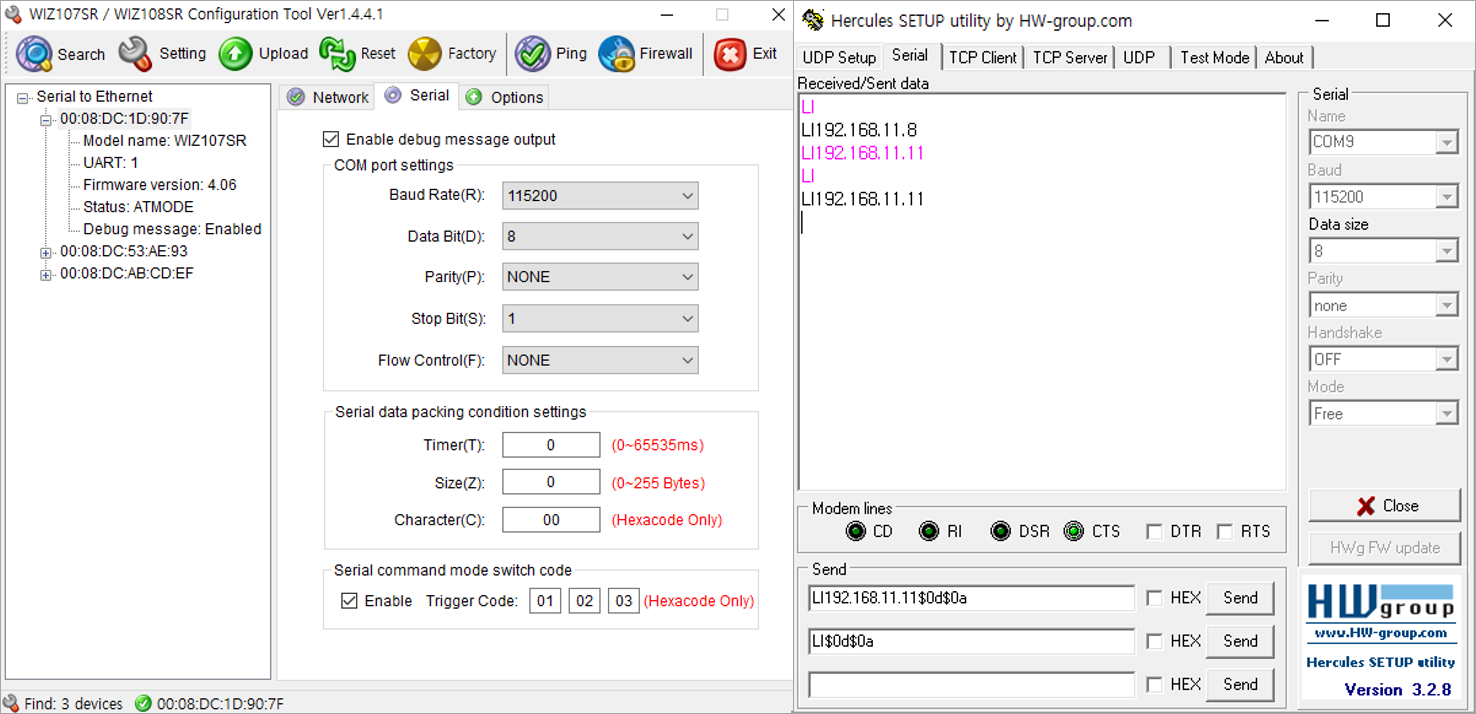Open the Setting wrench tool
This screenshot has width=1476, height=714.
point(135,54)
